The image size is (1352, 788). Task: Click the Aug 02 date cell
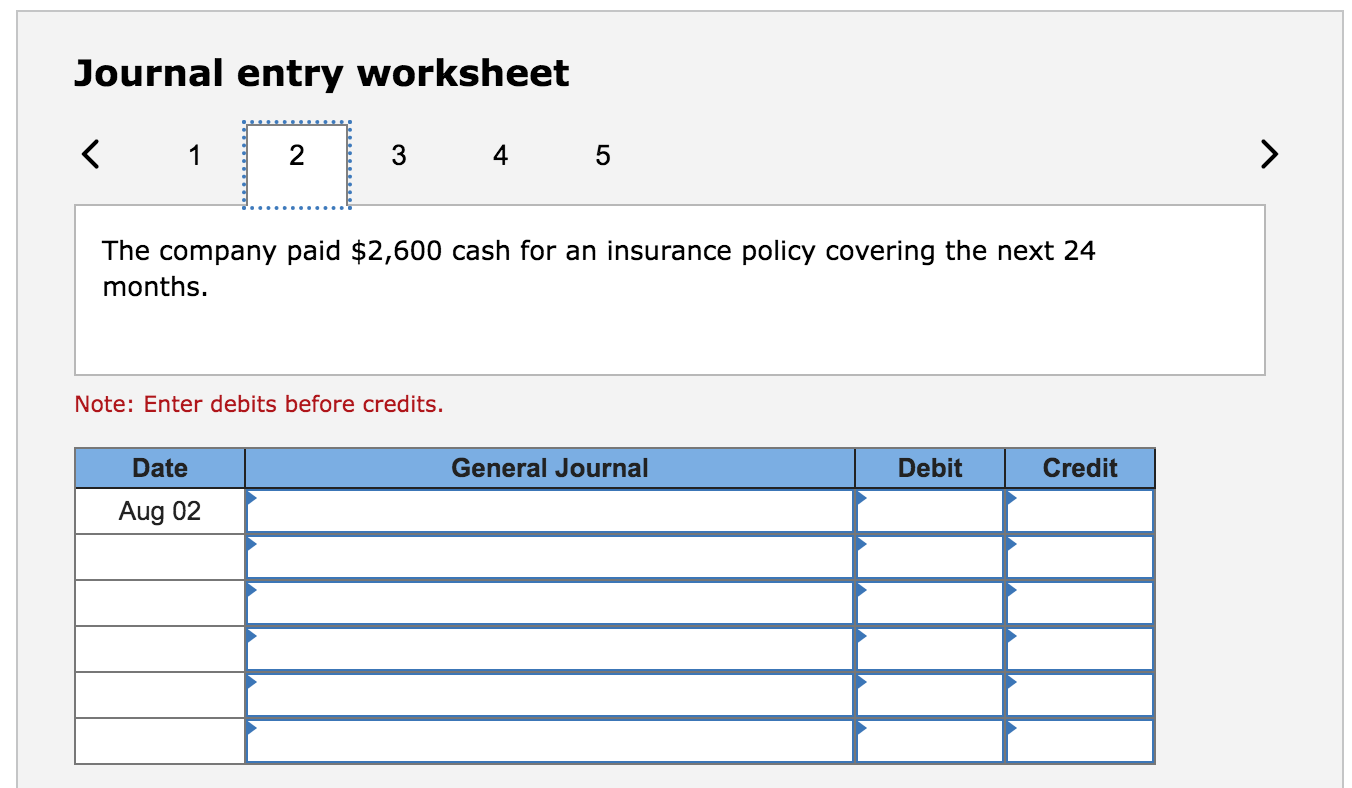[x=160, y=511]
